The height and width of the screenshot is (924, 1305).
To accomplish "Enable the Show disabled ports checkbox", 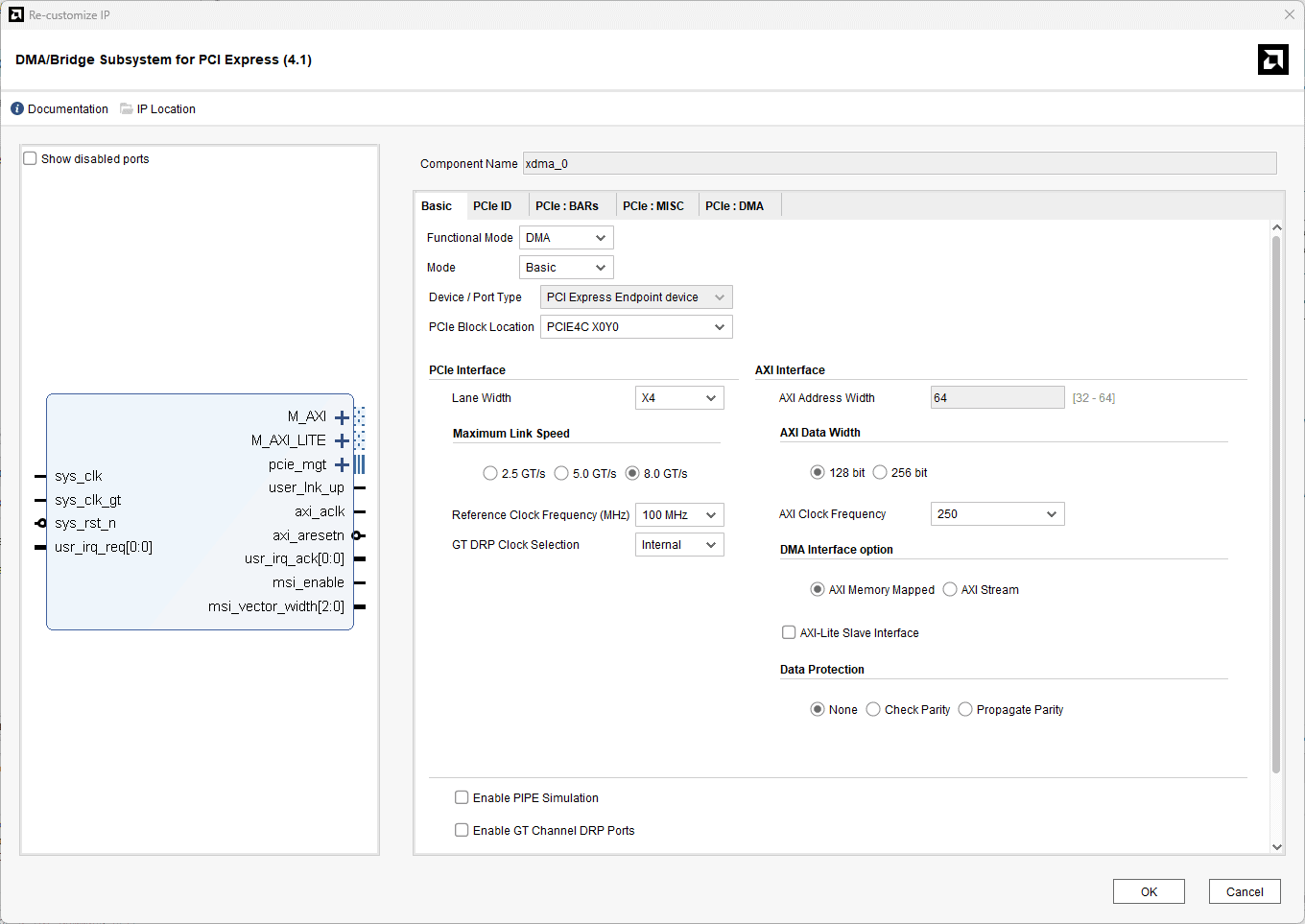I will point(31,159).
